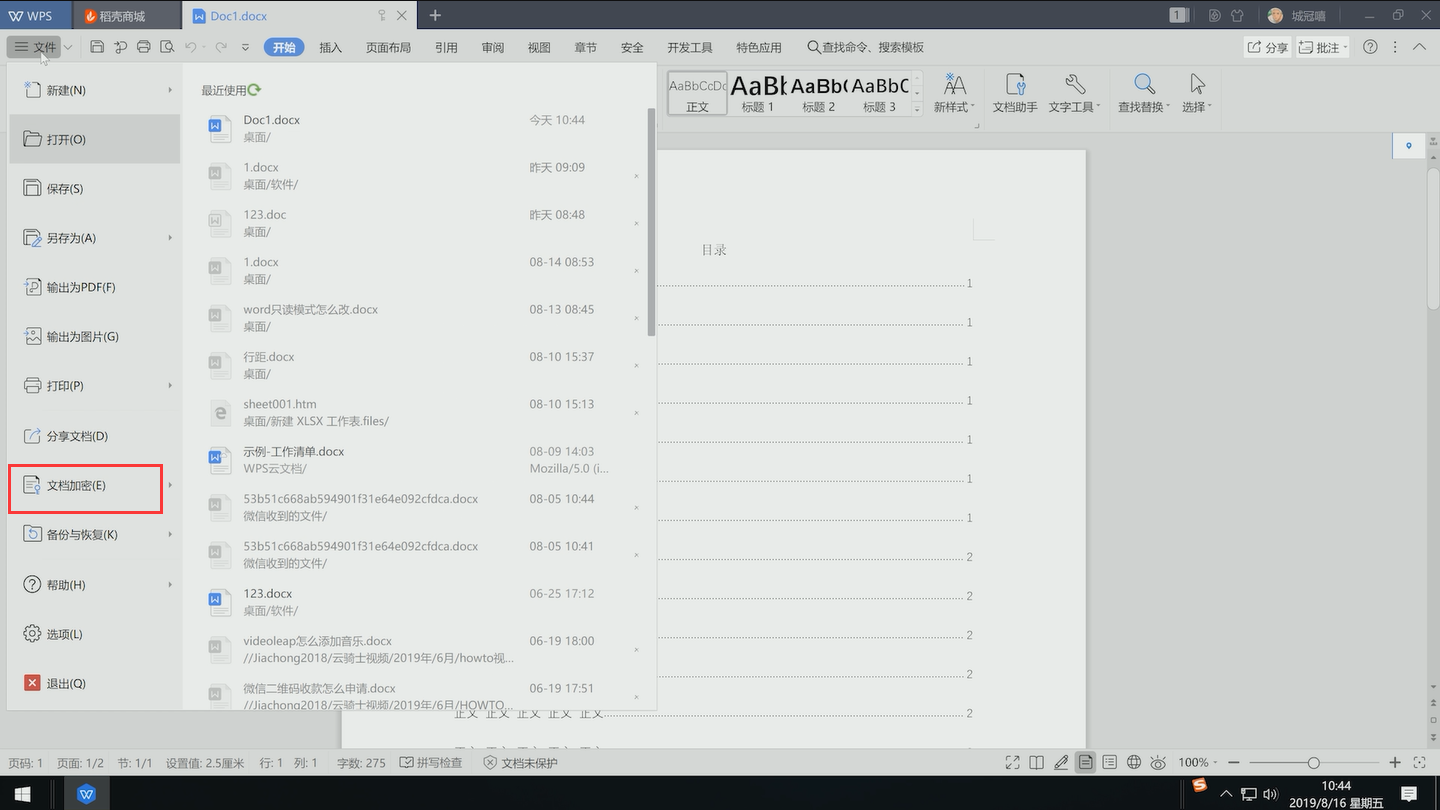Viewport: 1440px width, 810px height.
Task: Expand the 另存为(A) submenu
Action: (170, 238)
